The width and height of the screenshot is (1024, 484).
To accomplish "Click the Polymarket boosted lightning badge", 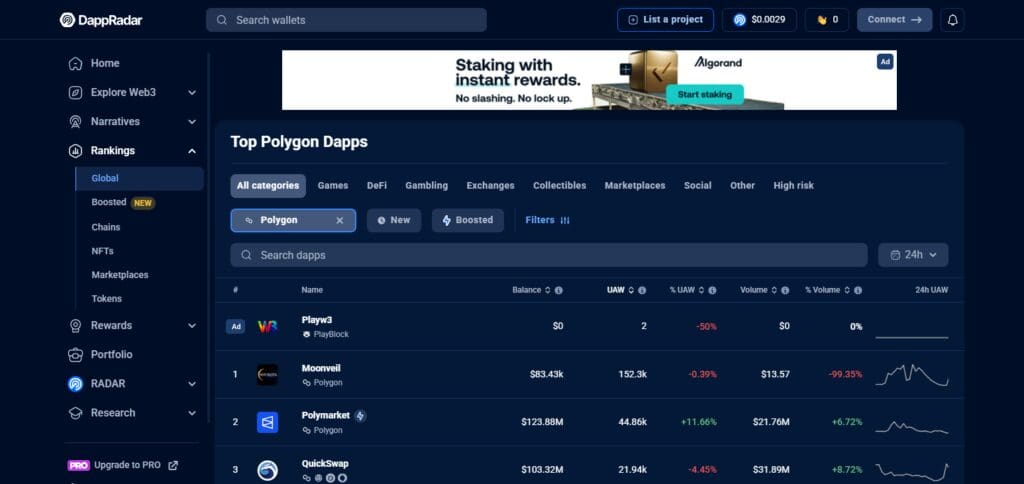I will [360, 415].
